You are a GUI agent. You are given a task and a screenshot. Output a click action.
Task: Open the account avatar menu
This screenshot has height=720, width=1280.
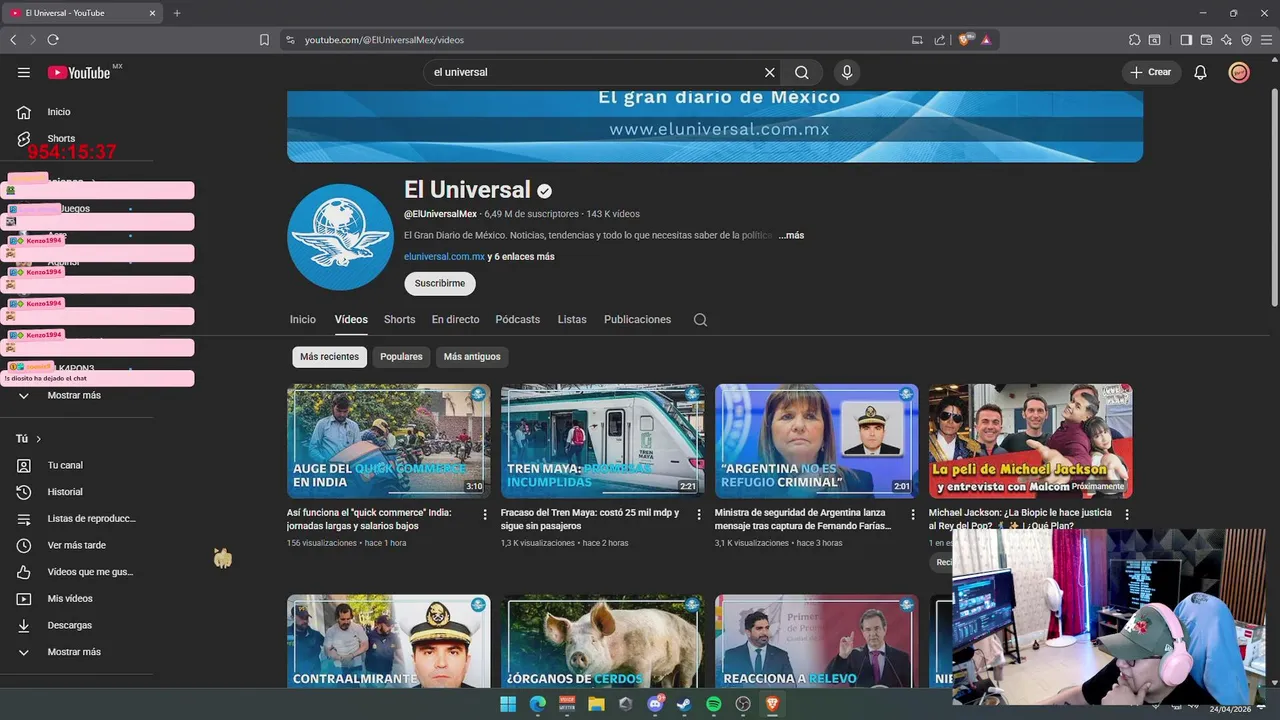(x=1239, y=72)
